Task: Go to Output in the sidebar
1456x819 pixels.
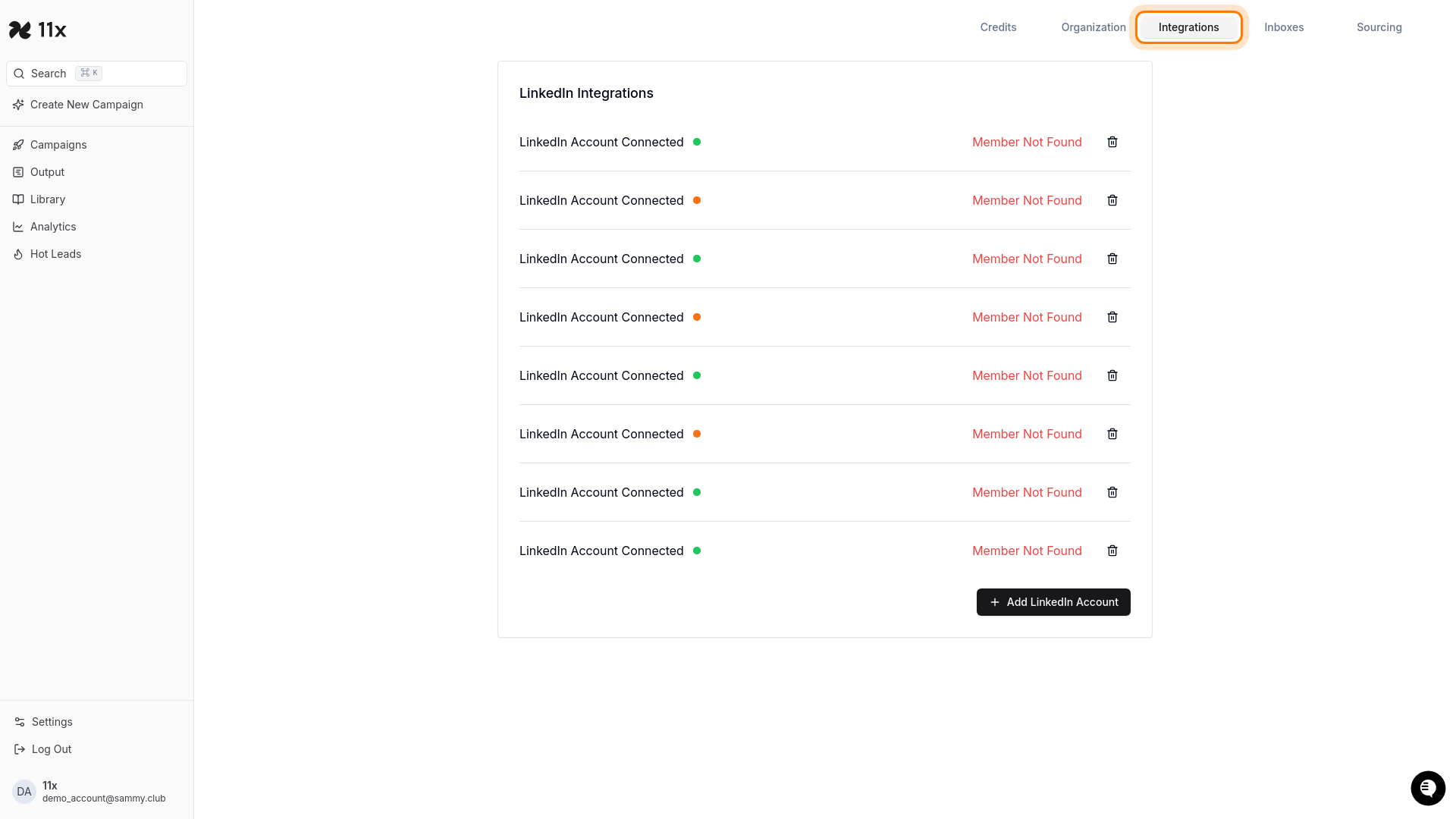Action: (x=96, y=172)
